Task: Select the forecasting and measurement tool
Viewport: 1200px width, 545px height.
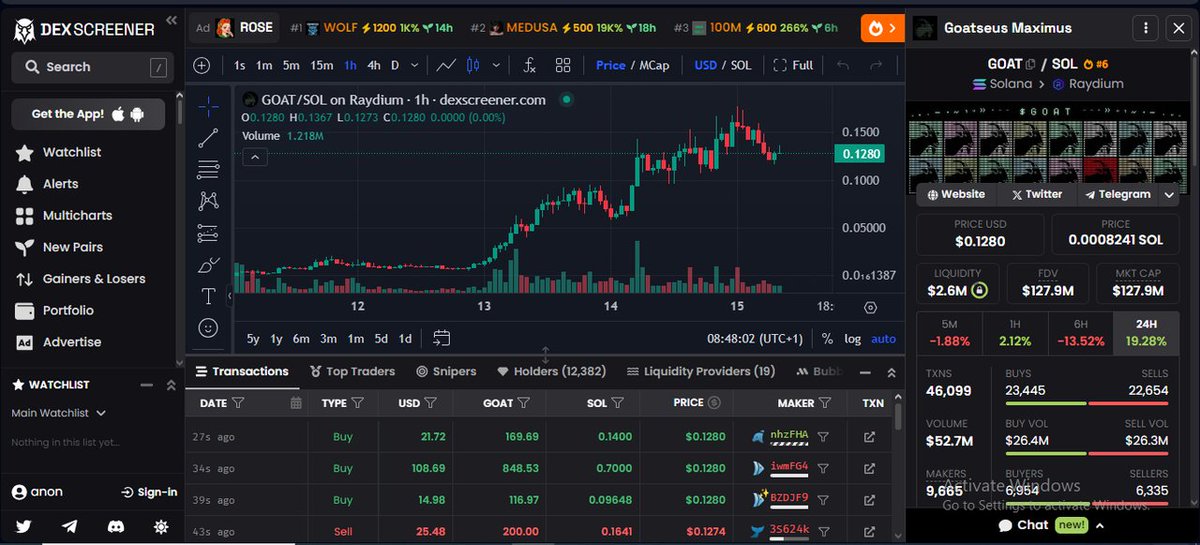Action: coord(208,233)
